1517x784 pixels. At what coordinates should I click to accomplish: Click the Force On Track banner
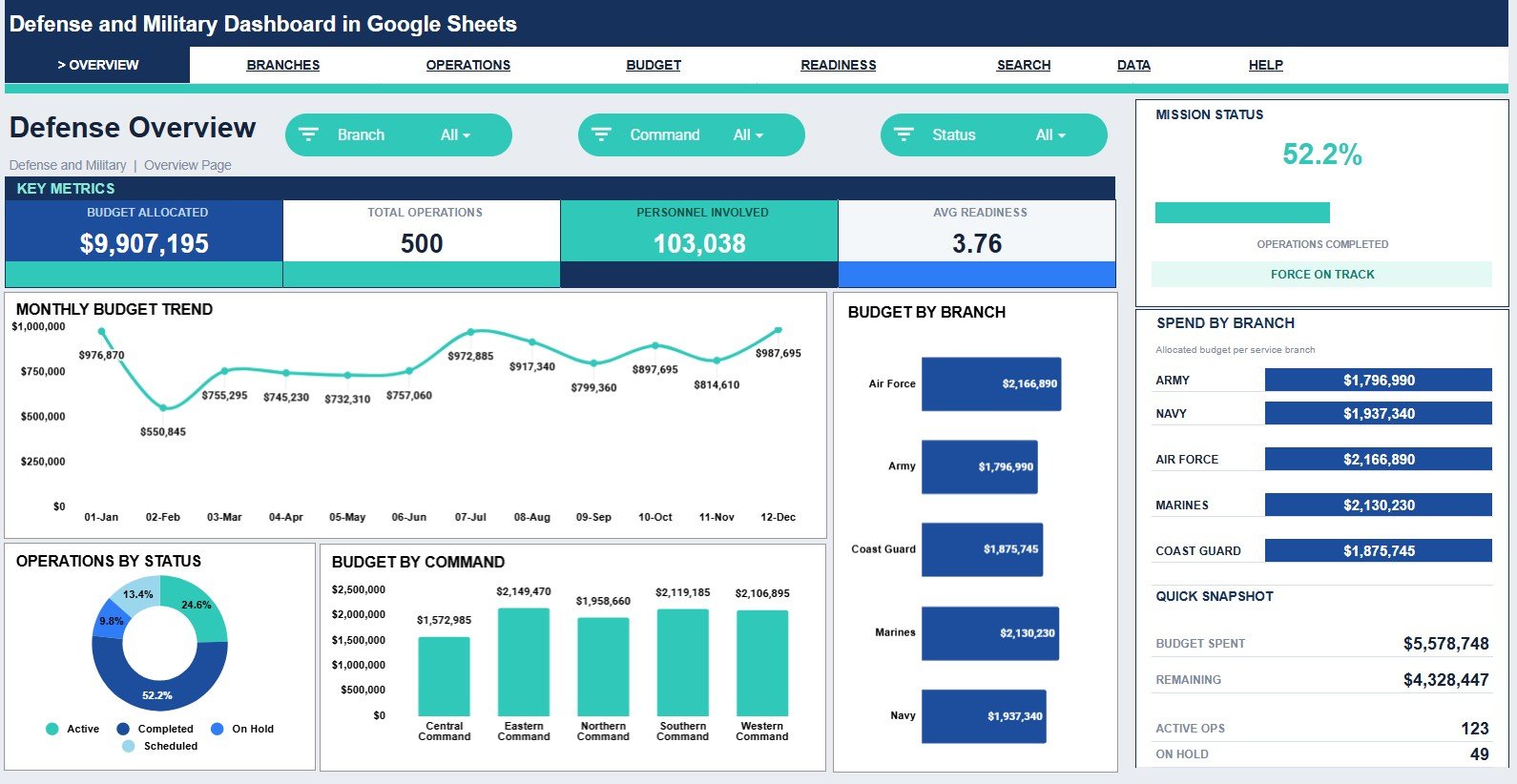coord(1321,274)
